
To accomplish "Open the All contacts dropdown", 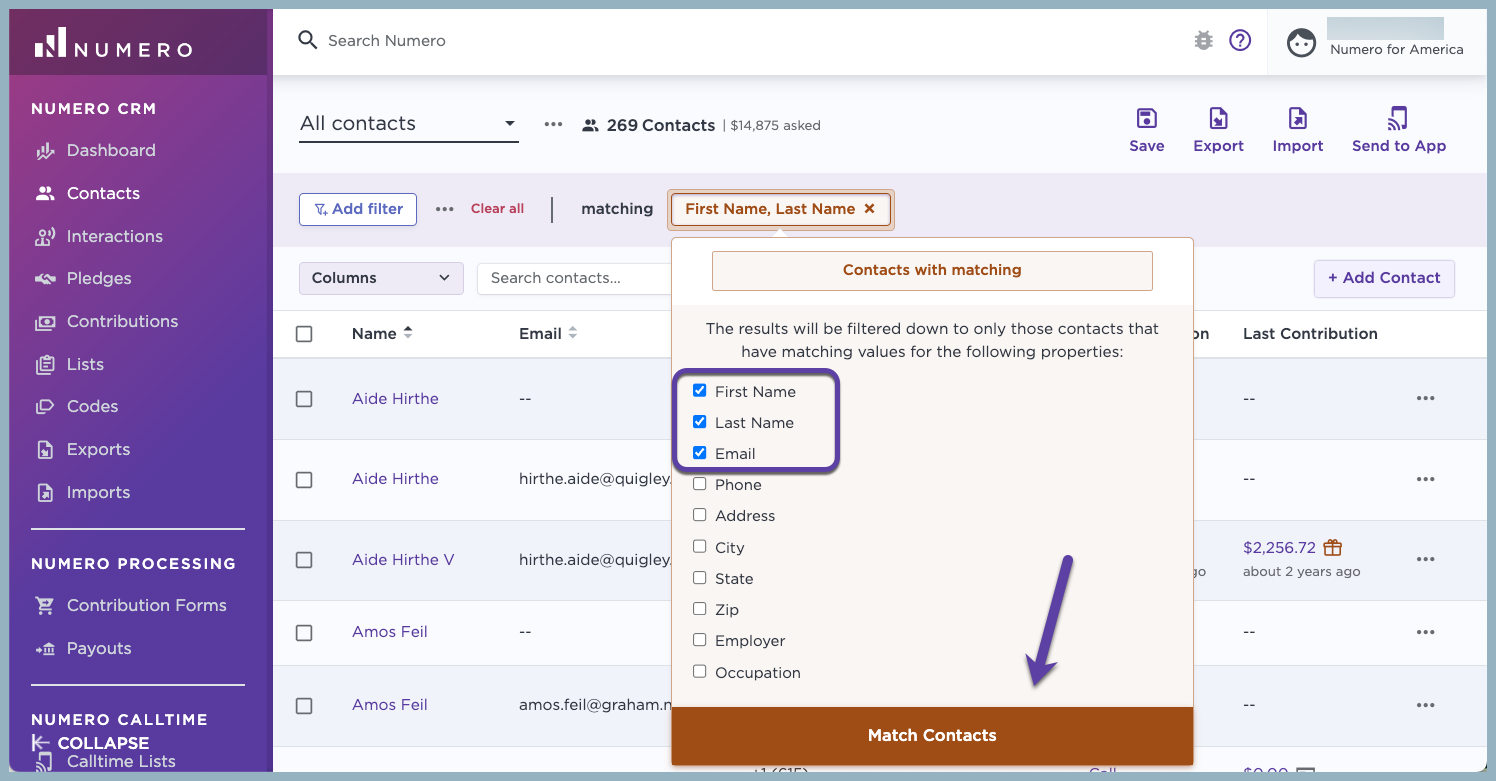I will 409,124.
